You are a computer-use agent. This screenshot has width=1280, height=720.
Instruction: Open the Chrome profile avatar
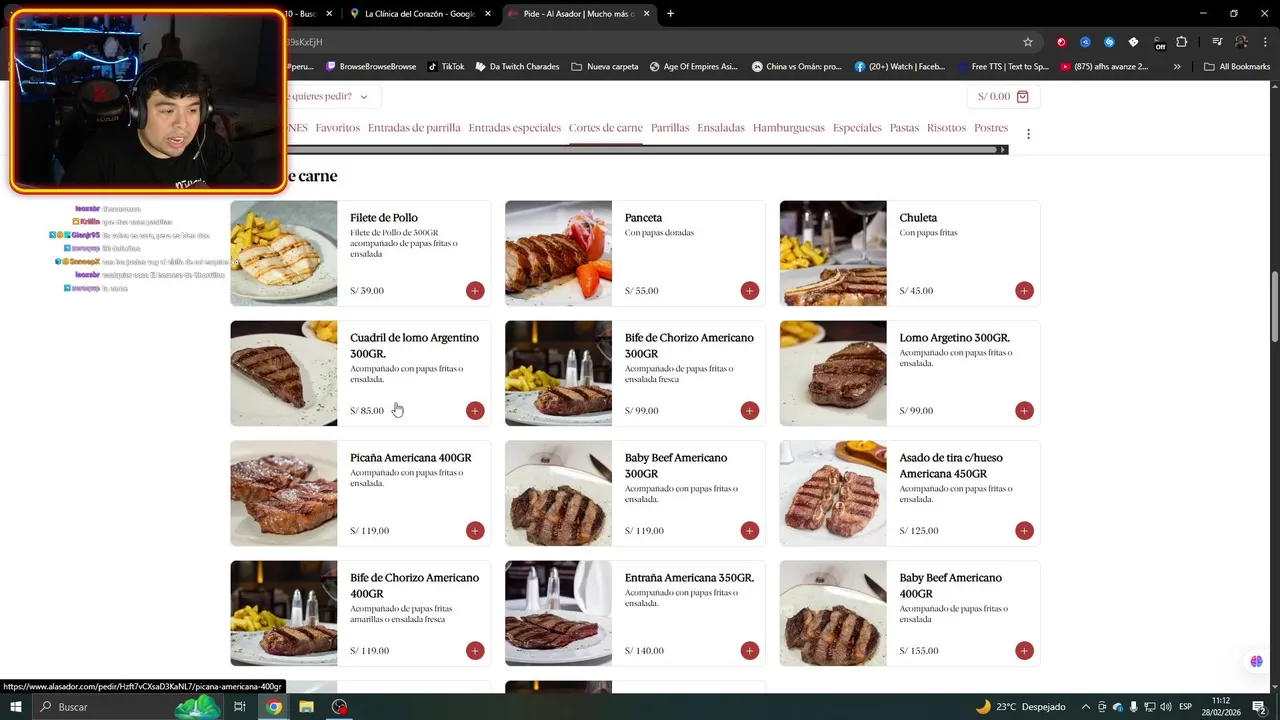[1241, 42]
